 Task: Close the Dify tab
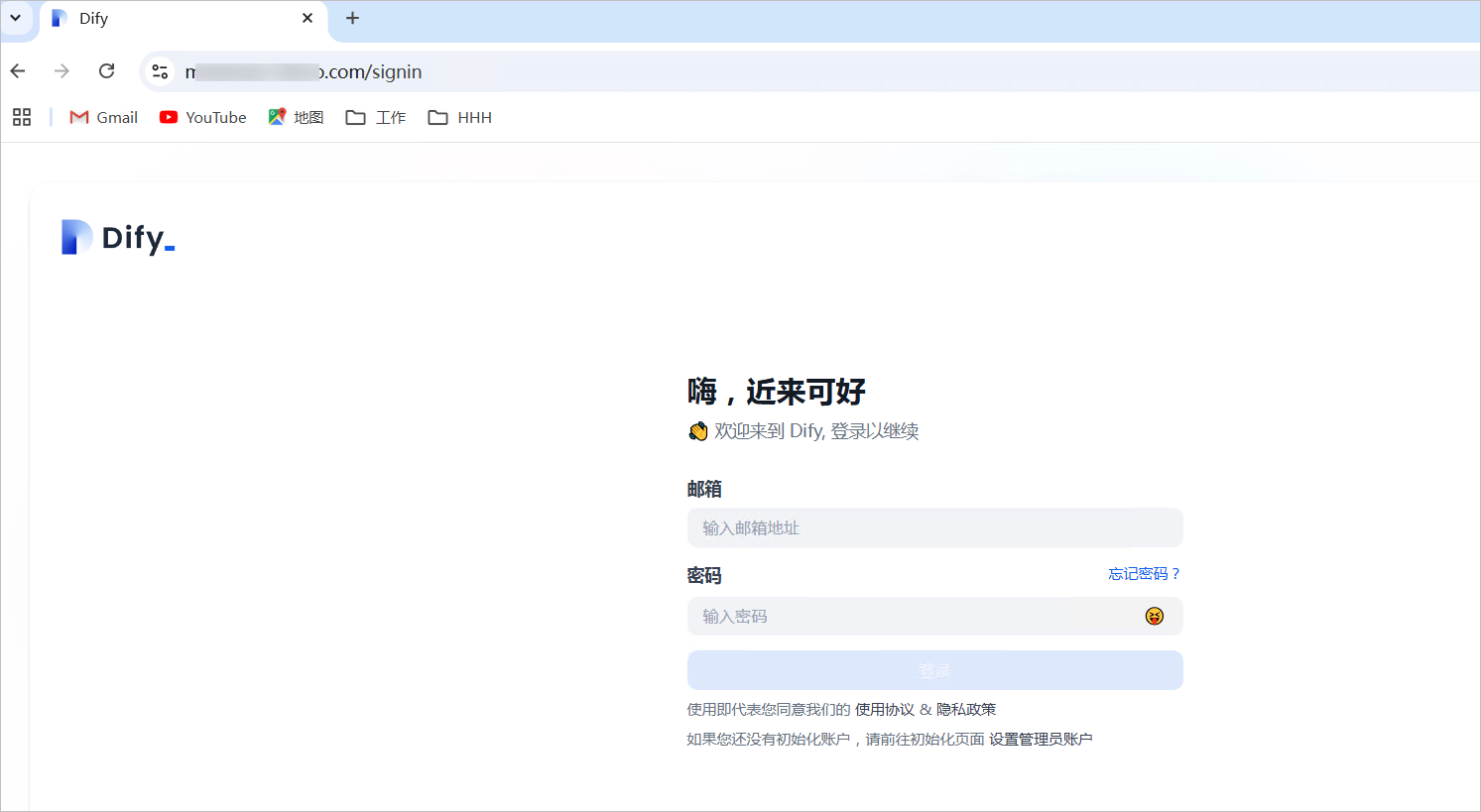308,18
